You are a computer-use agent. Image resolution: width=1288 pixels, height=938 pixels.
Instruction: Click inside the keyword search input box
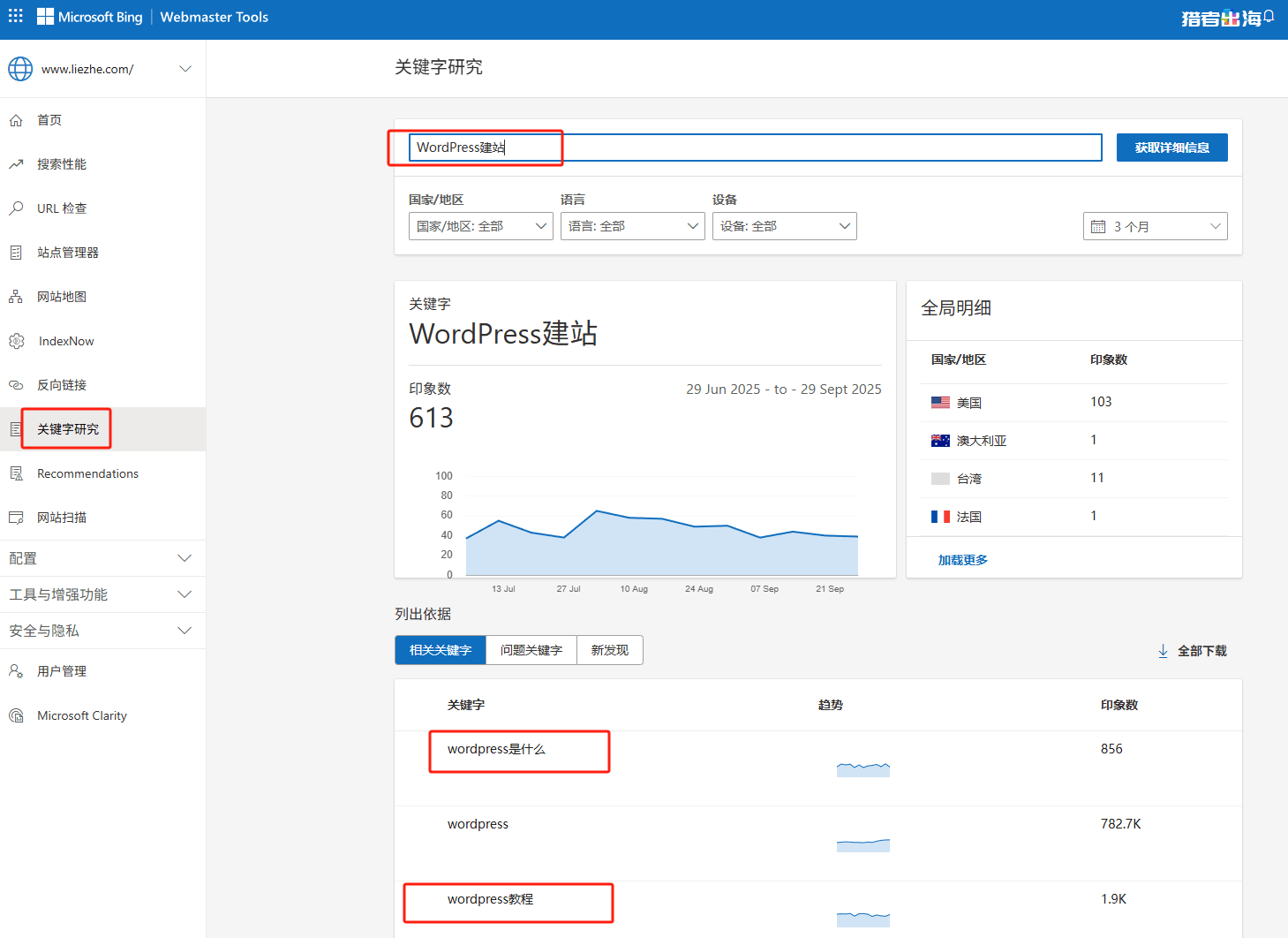click(x=755, y=147)
